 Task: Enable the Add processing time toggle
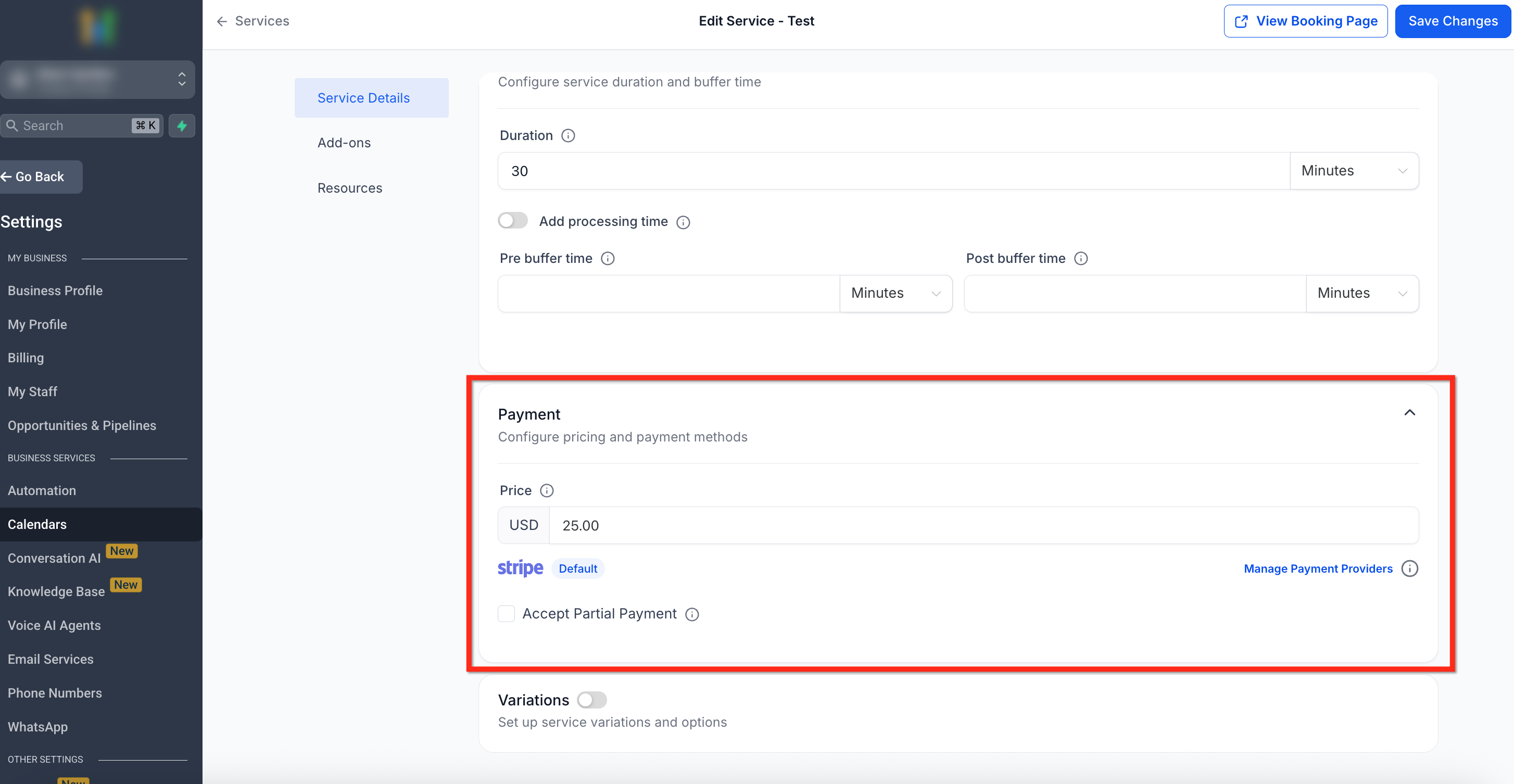tap(512, 221)
